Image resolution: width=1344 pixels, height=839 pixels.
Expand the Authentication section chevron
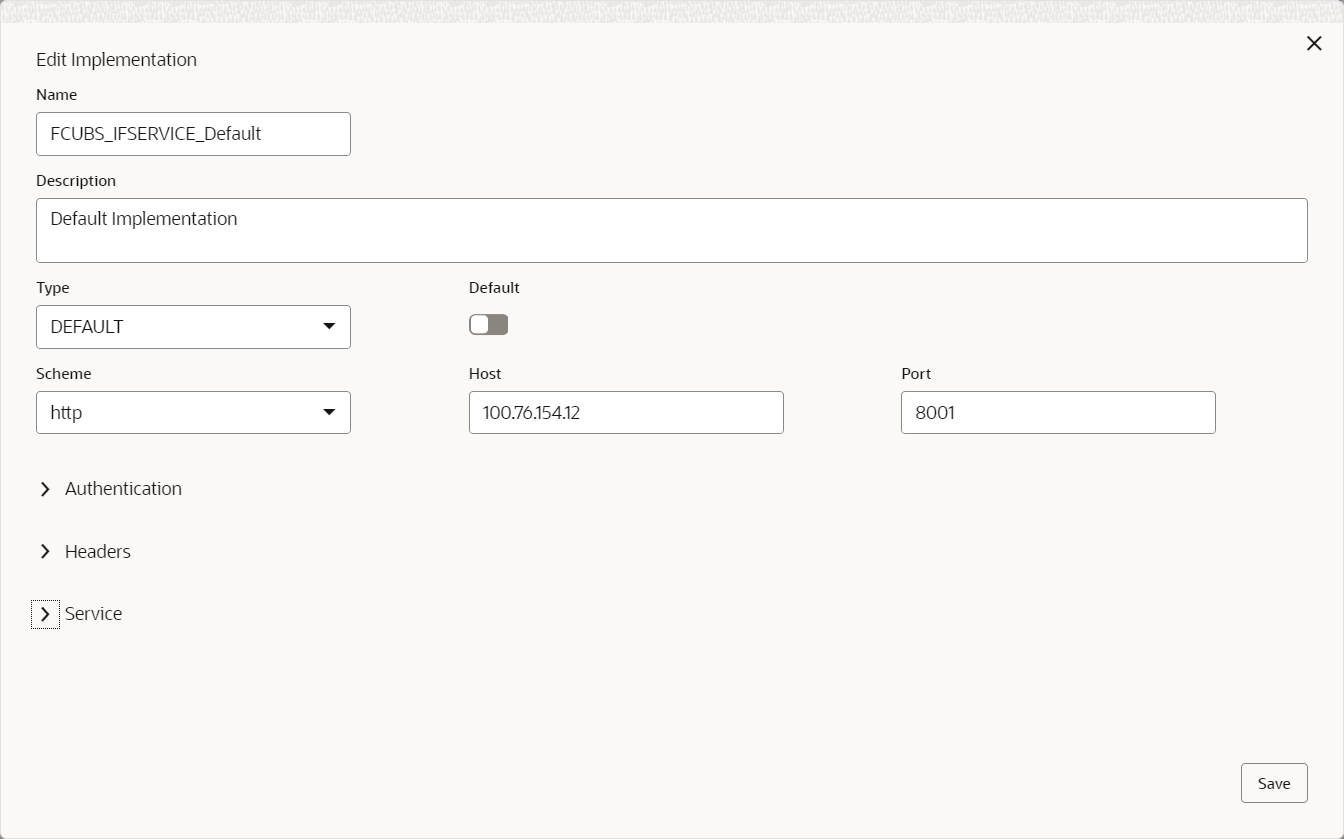tap(45, 489)
